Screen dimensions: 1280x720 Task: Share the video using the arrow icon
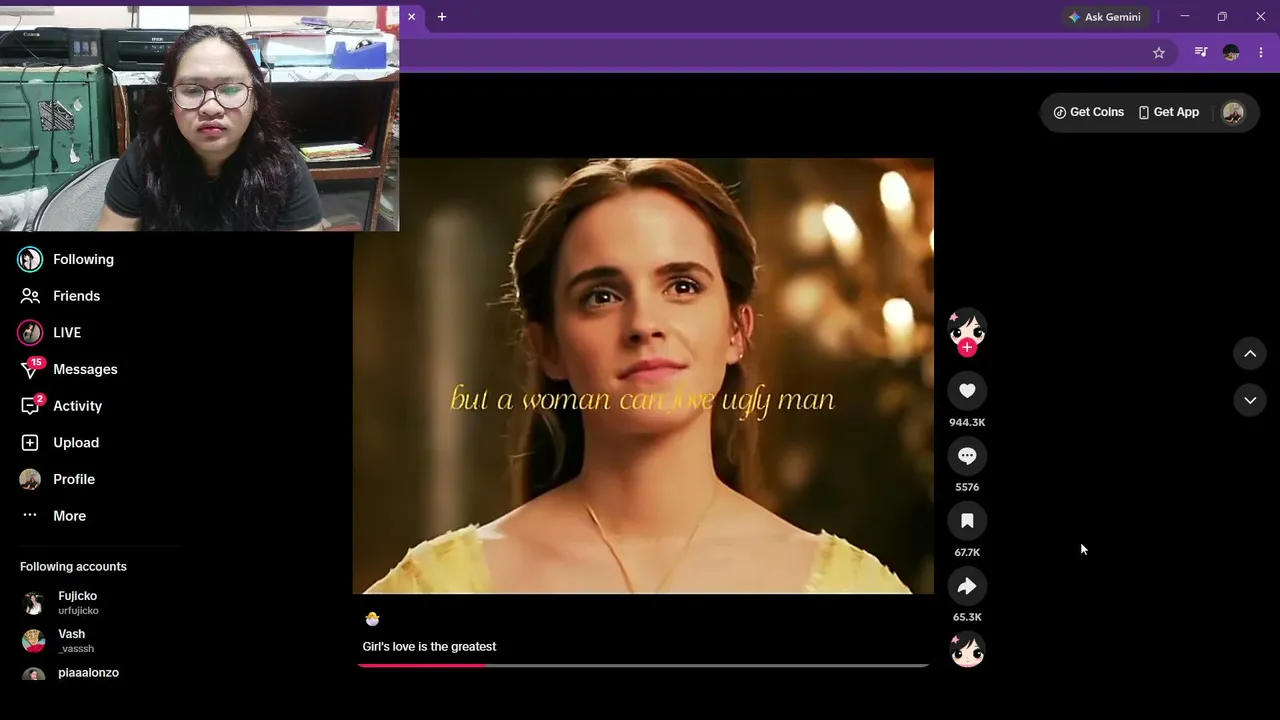coord(967,586)
